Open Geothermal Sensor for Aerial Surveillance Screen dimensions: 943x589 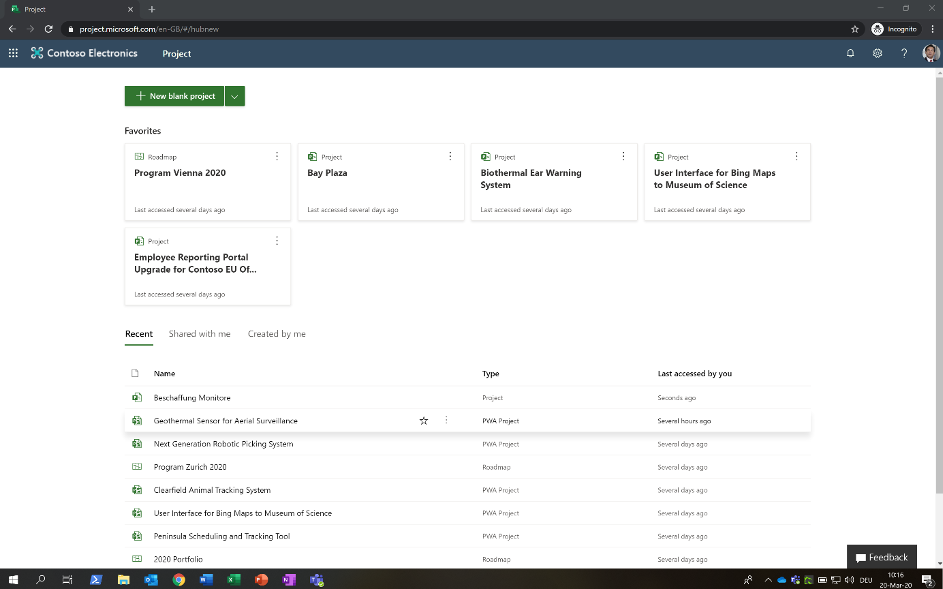tap(226, 421)
